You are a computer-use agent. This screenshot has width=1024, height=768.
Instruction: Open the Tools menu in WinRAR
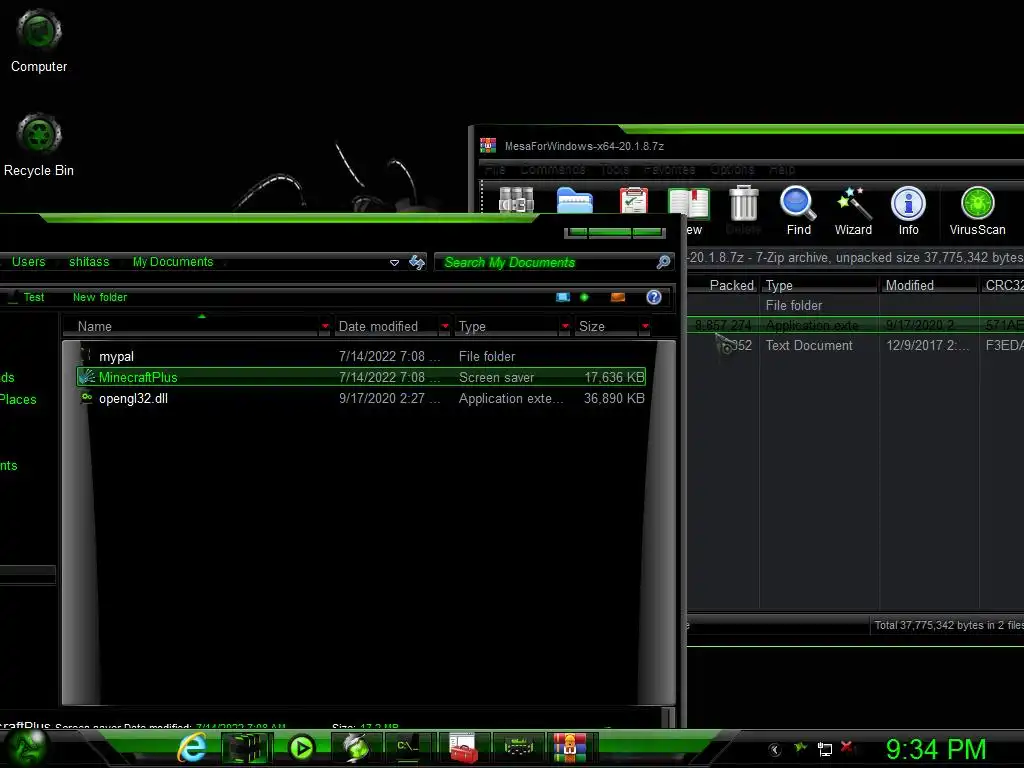[x=615, y=170]
